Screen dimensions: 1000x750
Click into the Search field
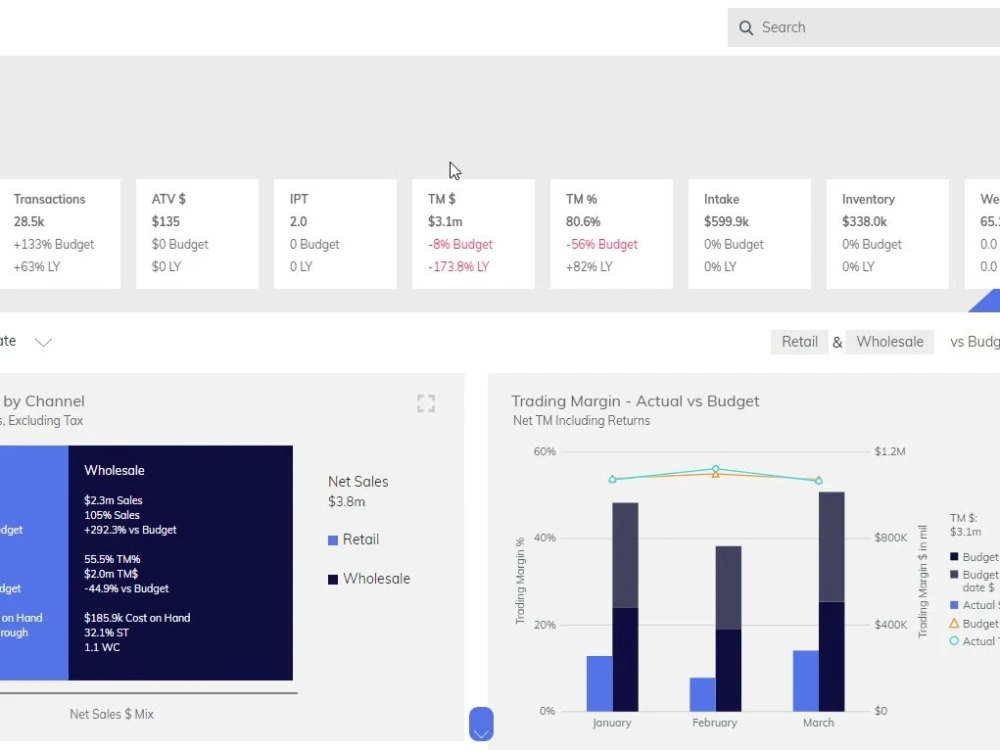(x=864, y=27)
